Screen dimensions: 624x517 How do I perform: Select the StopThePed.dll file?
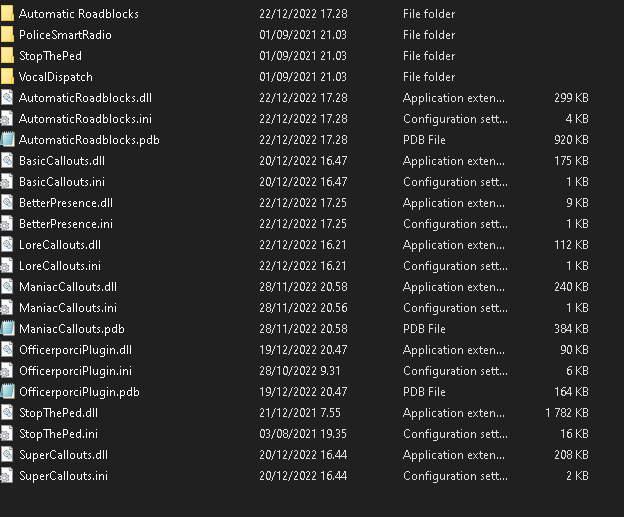pyautogui.click(x=58, y=413)
